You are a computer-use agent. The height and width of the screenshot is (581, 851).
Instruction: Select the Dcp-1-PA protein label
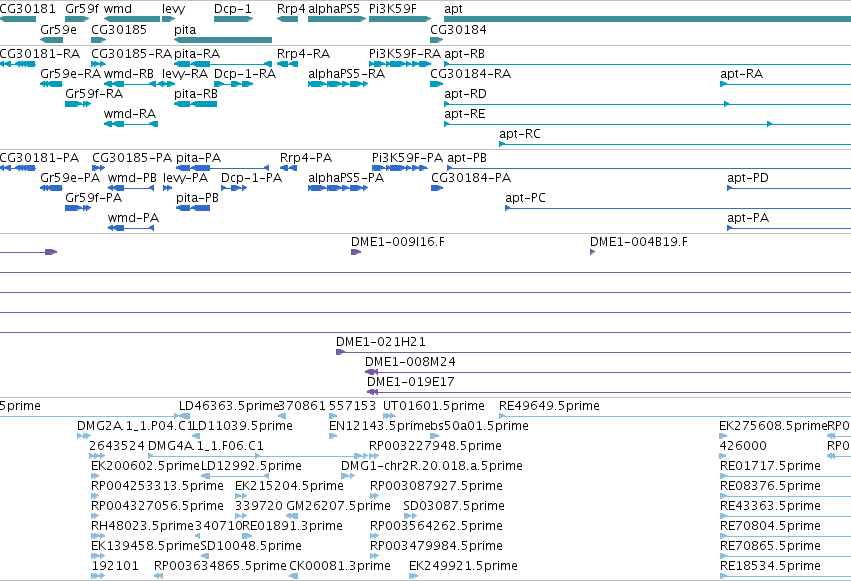pos(251,178)
